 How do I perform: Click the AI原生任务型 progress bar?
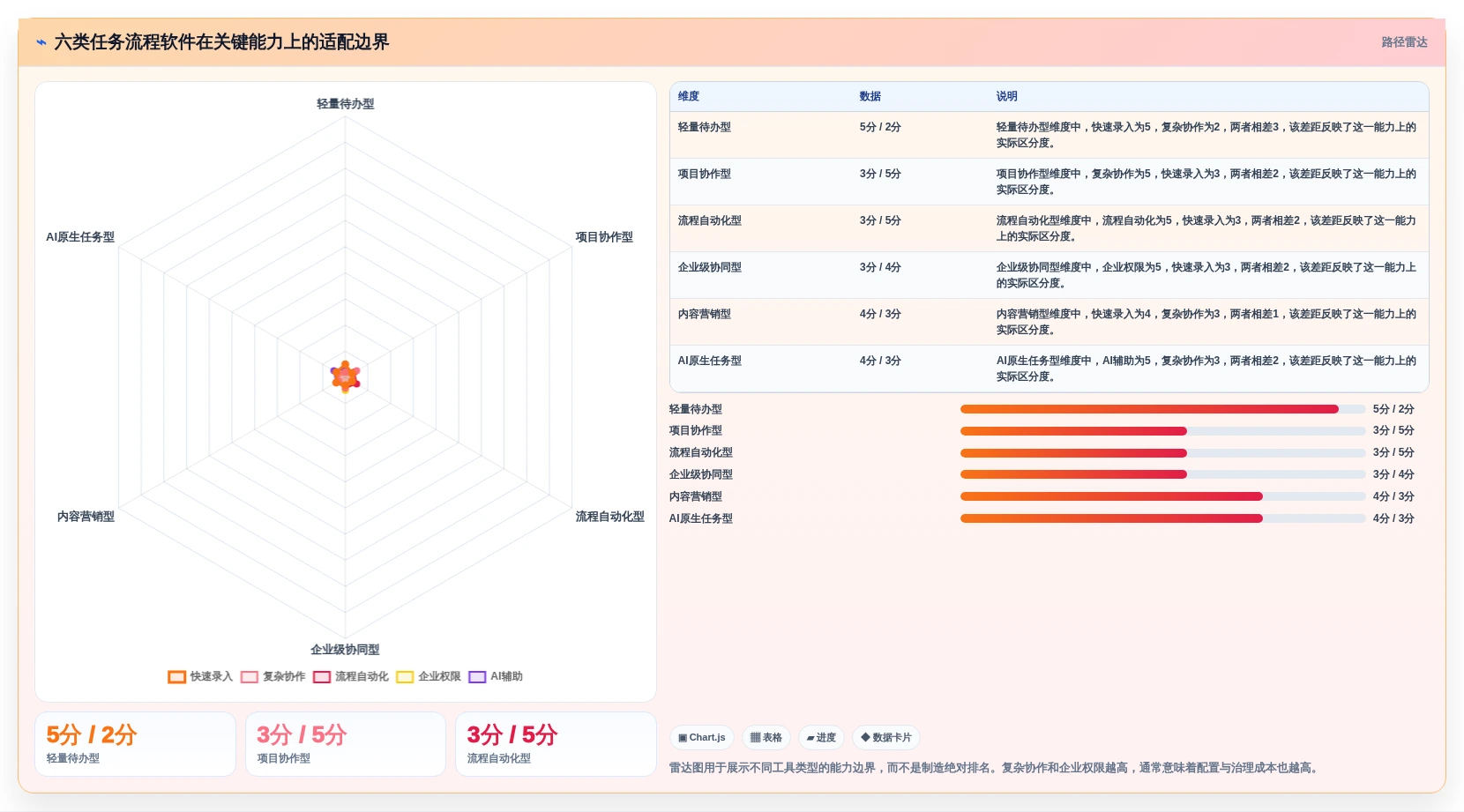point(1162,518)
